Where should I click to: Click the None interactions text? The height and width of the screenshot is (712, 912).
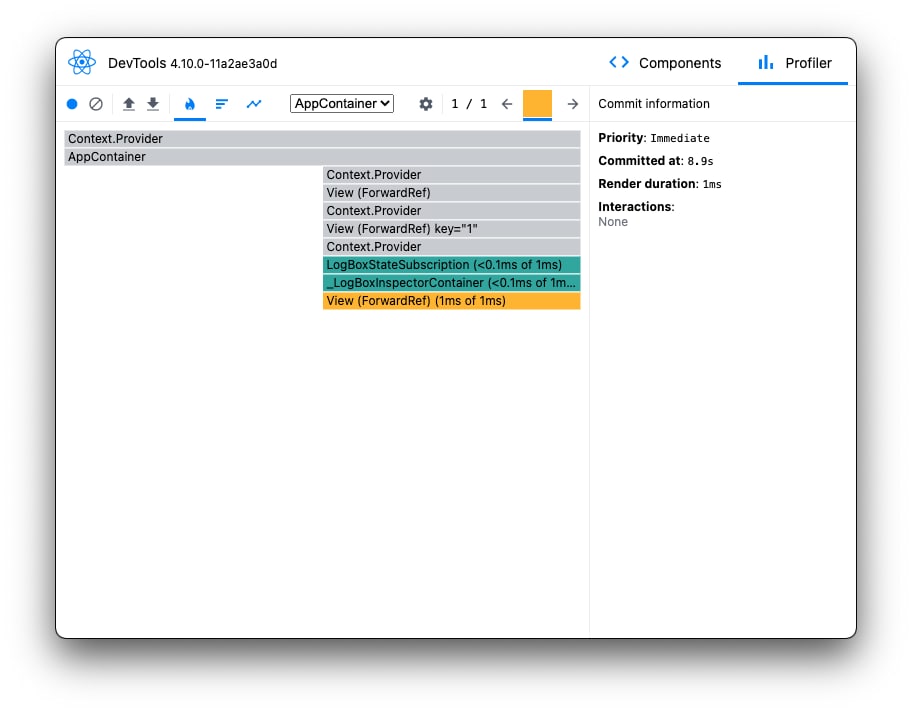point(613,222)
